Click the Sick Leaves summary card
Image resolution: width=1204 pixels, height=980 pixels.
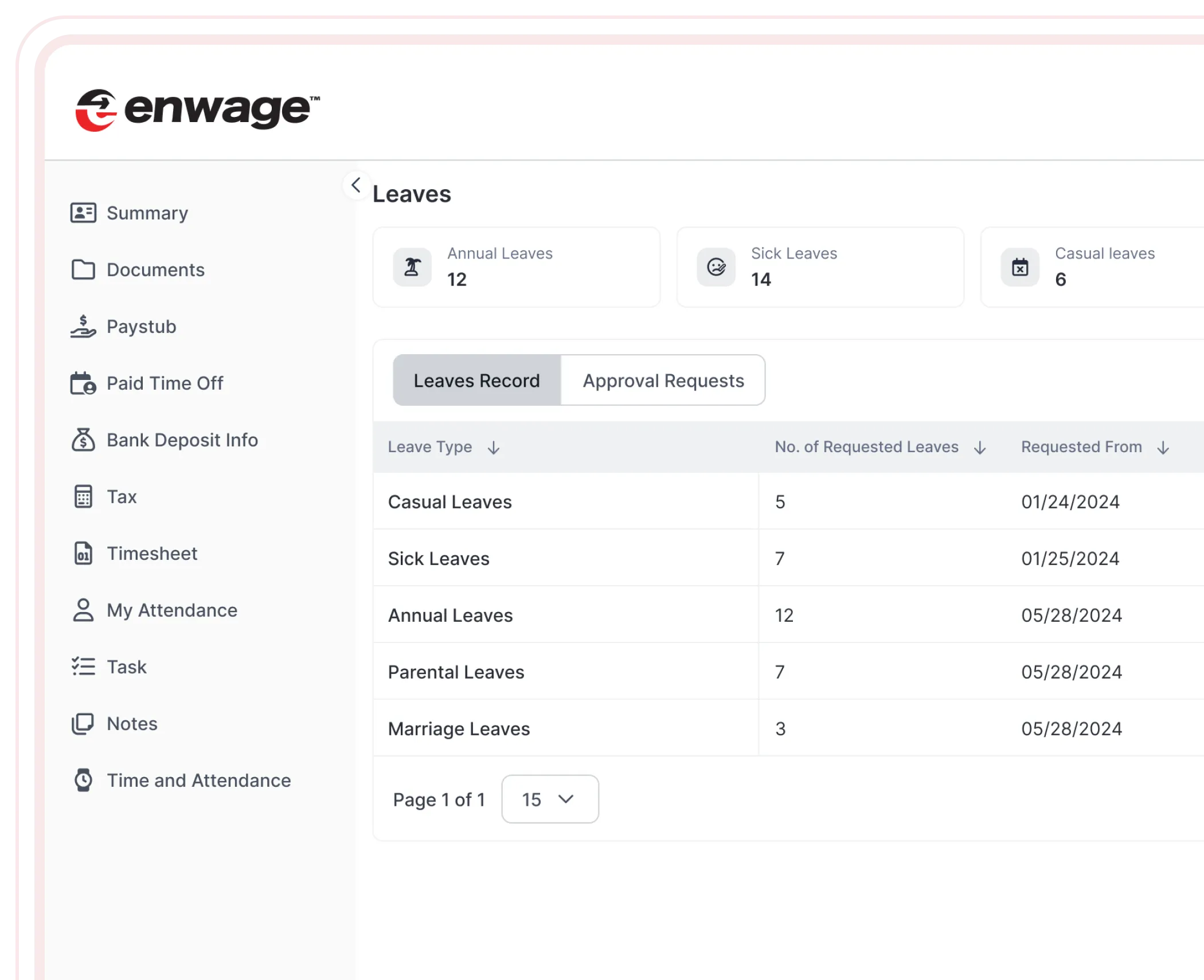click(820, 267)
